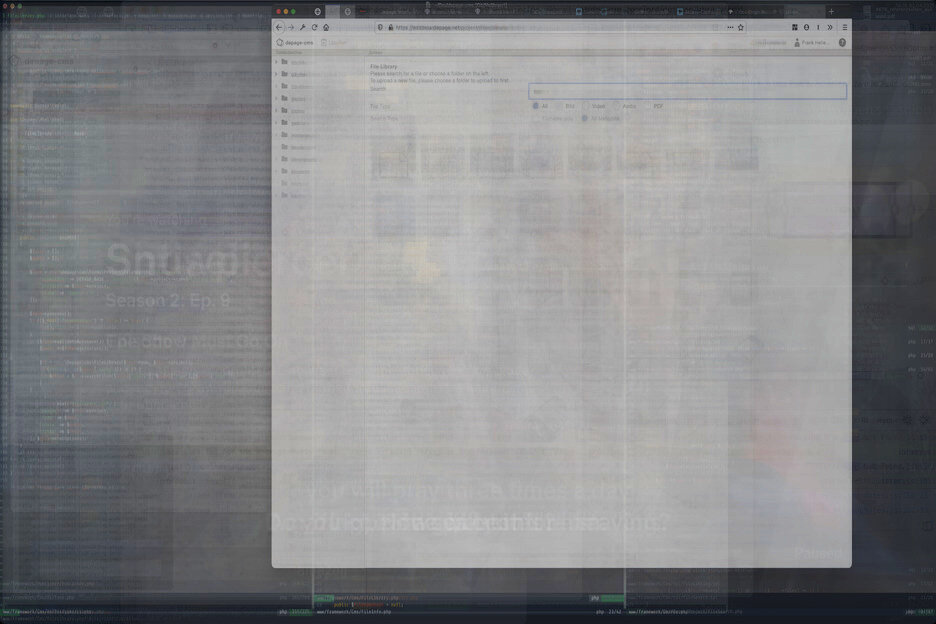The image size is (936, 624).
Task: Bookmark this page with the star
Action: [x=741, y=27]
